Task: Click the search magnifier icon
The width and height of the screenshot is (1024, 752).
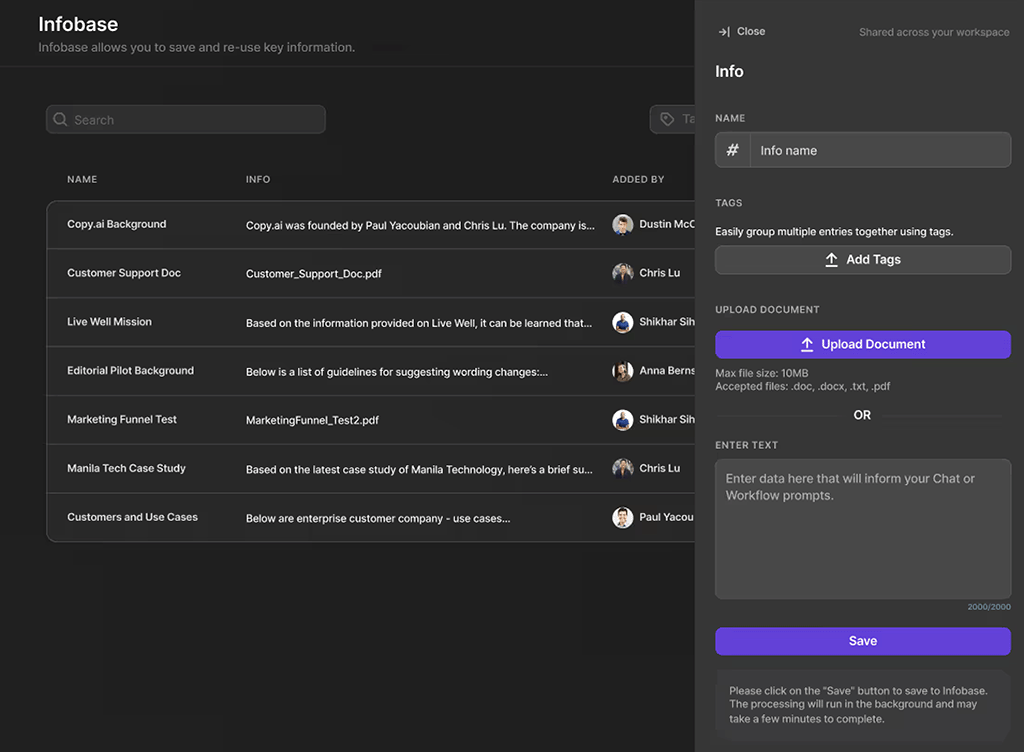Action: (x=60, y=119)
